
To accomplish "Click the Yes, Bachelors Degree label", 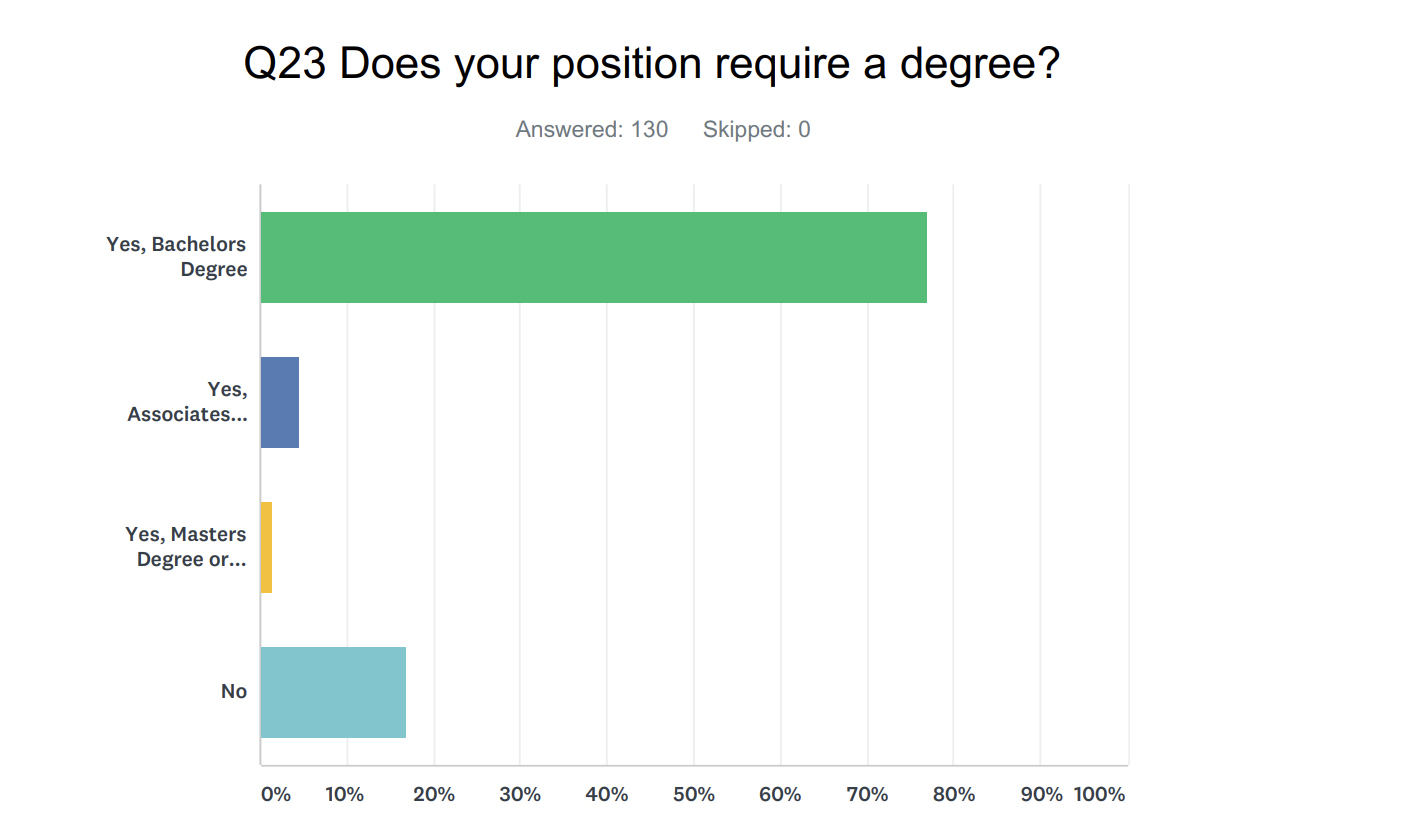I will coord(177,257).
